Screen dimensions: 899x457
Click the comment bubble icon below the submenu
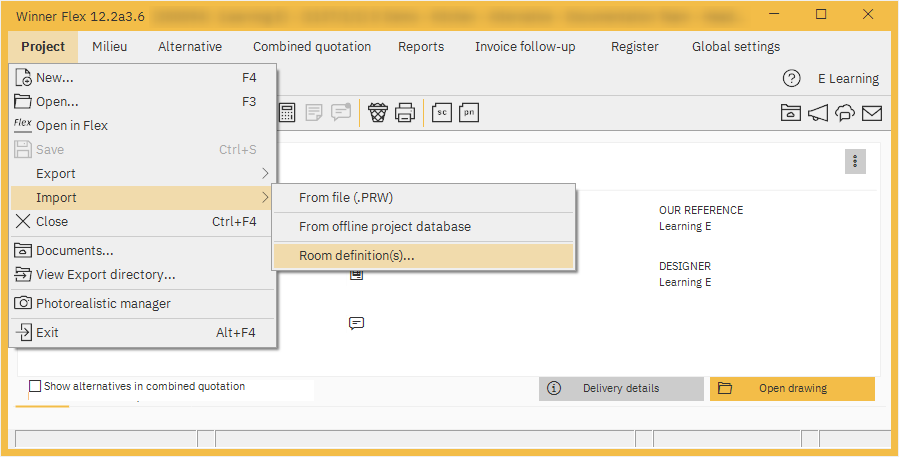(x=356, y=323)
